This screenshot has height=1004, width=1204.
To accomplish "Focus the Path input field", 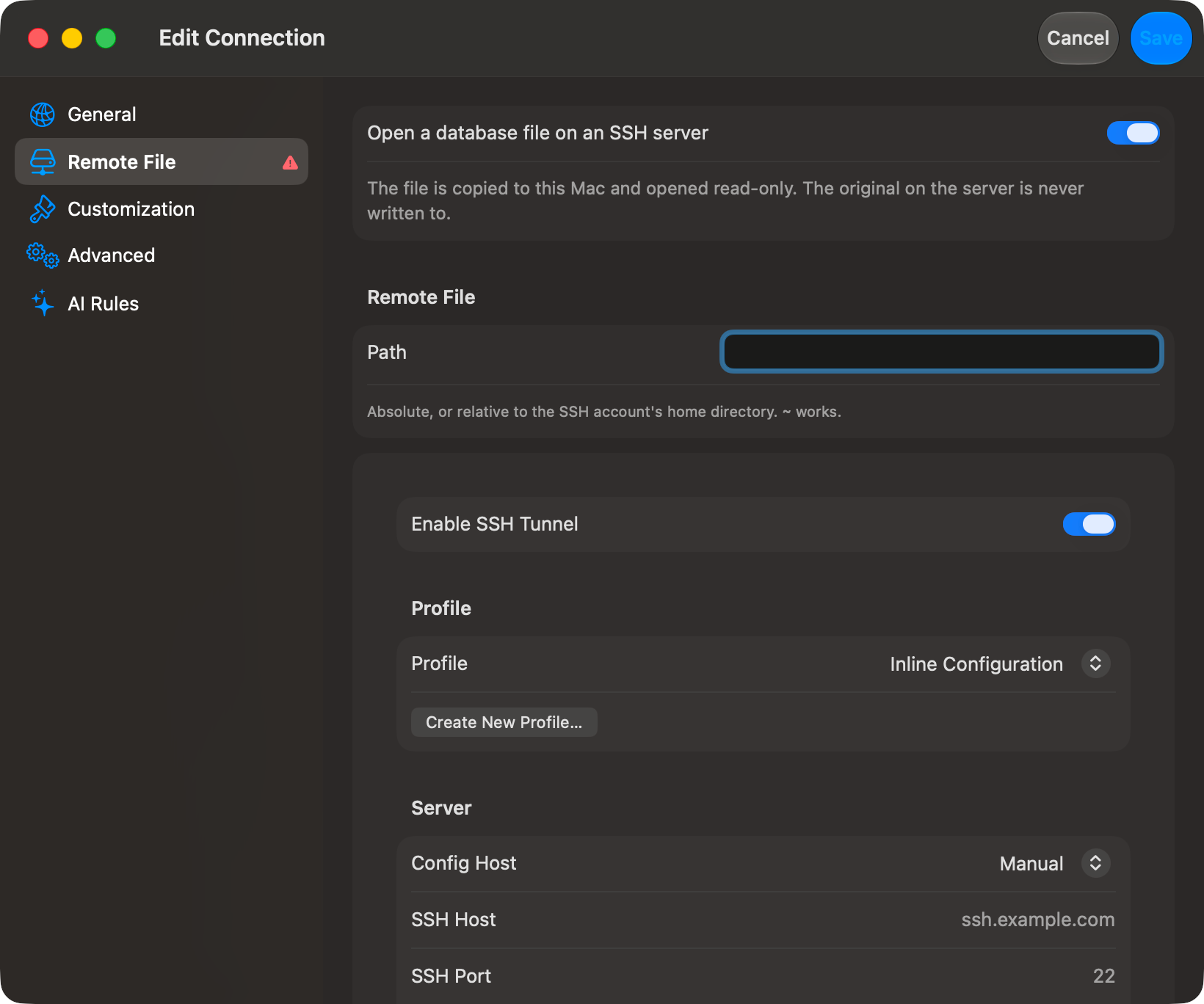I will pyautogui.click(x=941, y=352).
